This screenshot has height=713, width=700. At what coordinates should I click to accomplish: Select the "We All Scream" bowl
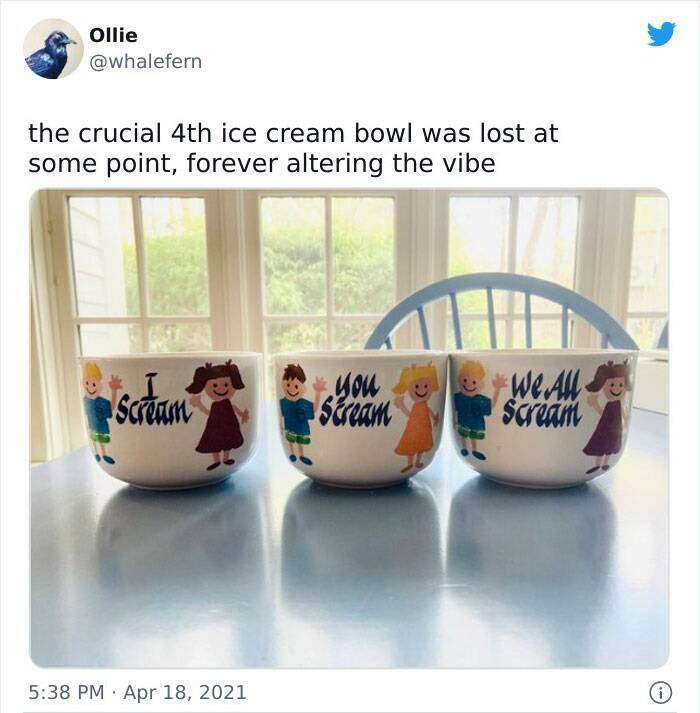pos(542,418)
